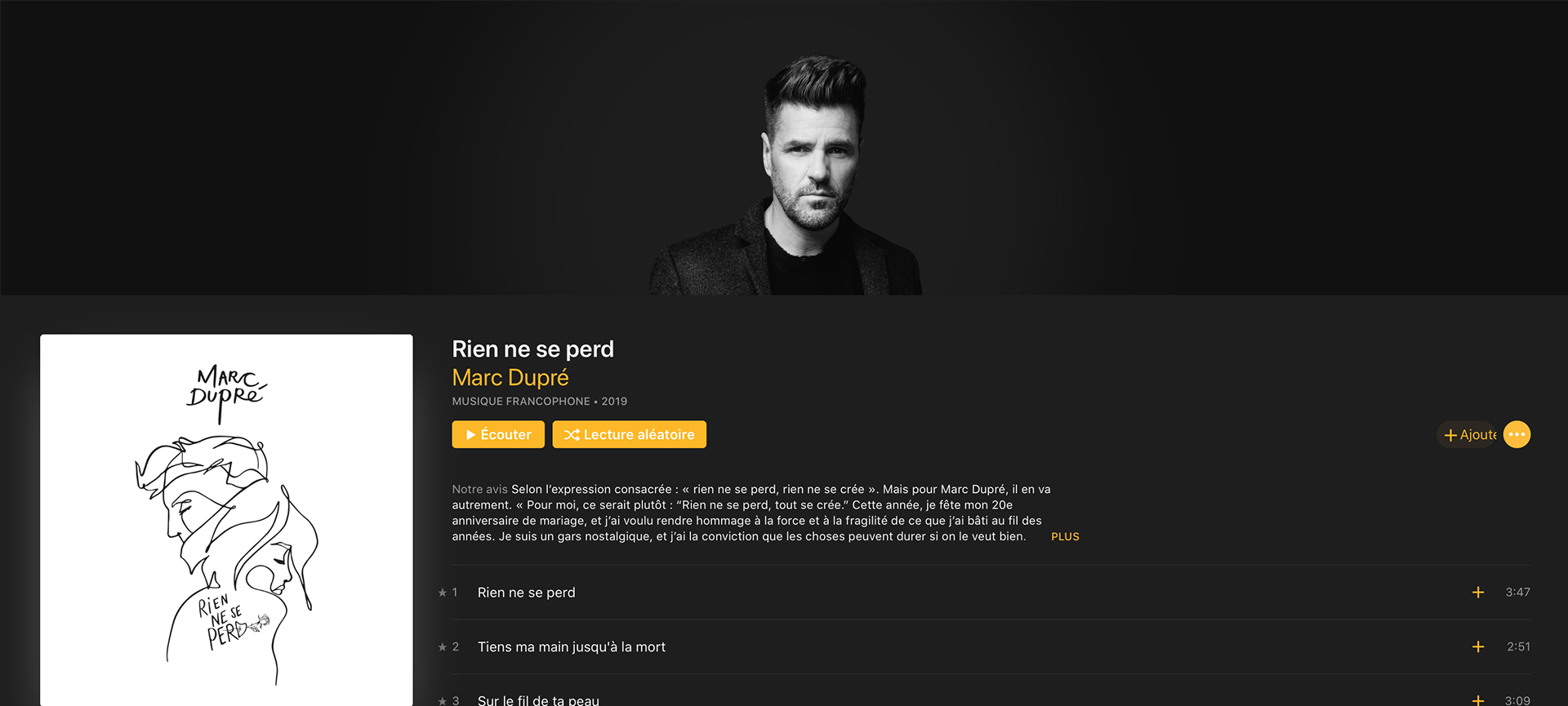Add track Rien ne se perd to library
The height and width of the screenshot is (706, 1568).
coord(1477,593)
